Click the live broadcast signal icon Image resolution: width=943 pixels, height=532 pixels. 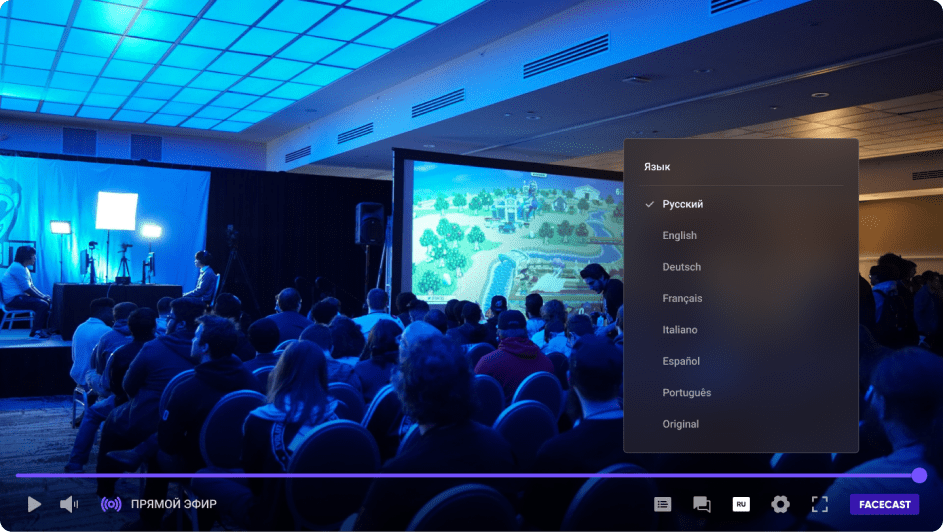coord(111,504)
